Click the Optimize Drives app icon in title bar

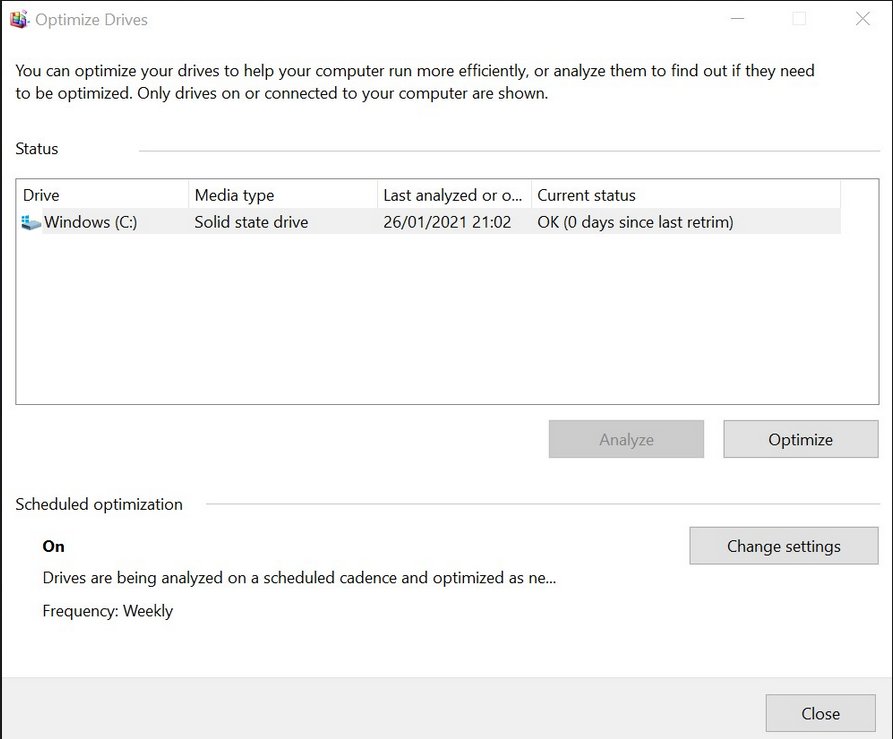click(x=19, y=19)
